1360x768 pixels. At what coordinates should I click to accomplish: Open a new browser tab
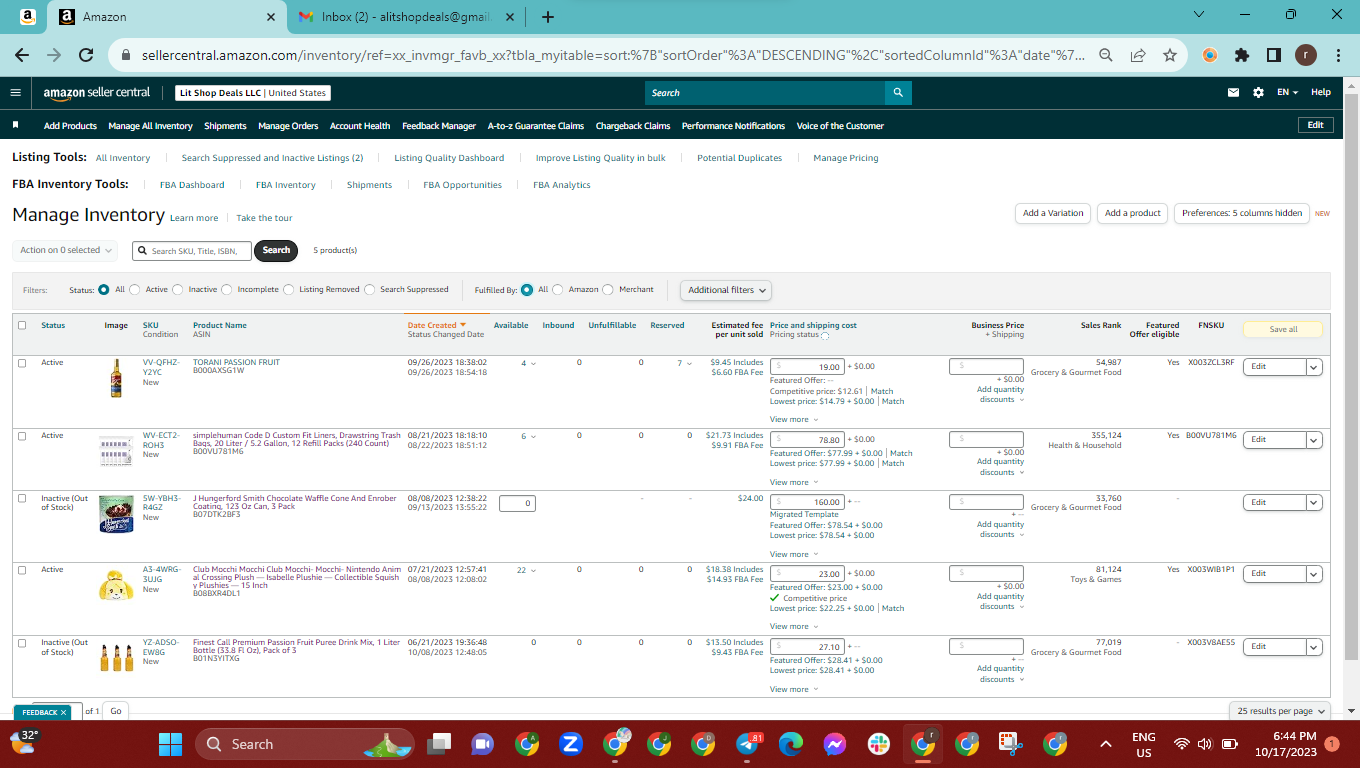[548, 17]
